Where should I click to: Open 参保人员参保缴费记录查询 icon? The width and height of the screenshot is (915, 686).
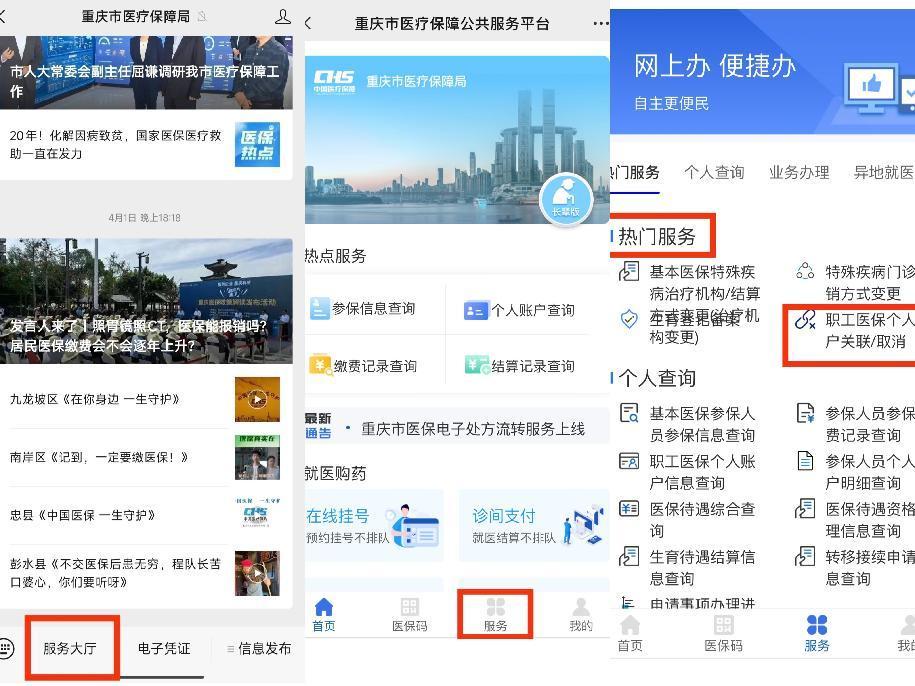[x=805, y=413]
